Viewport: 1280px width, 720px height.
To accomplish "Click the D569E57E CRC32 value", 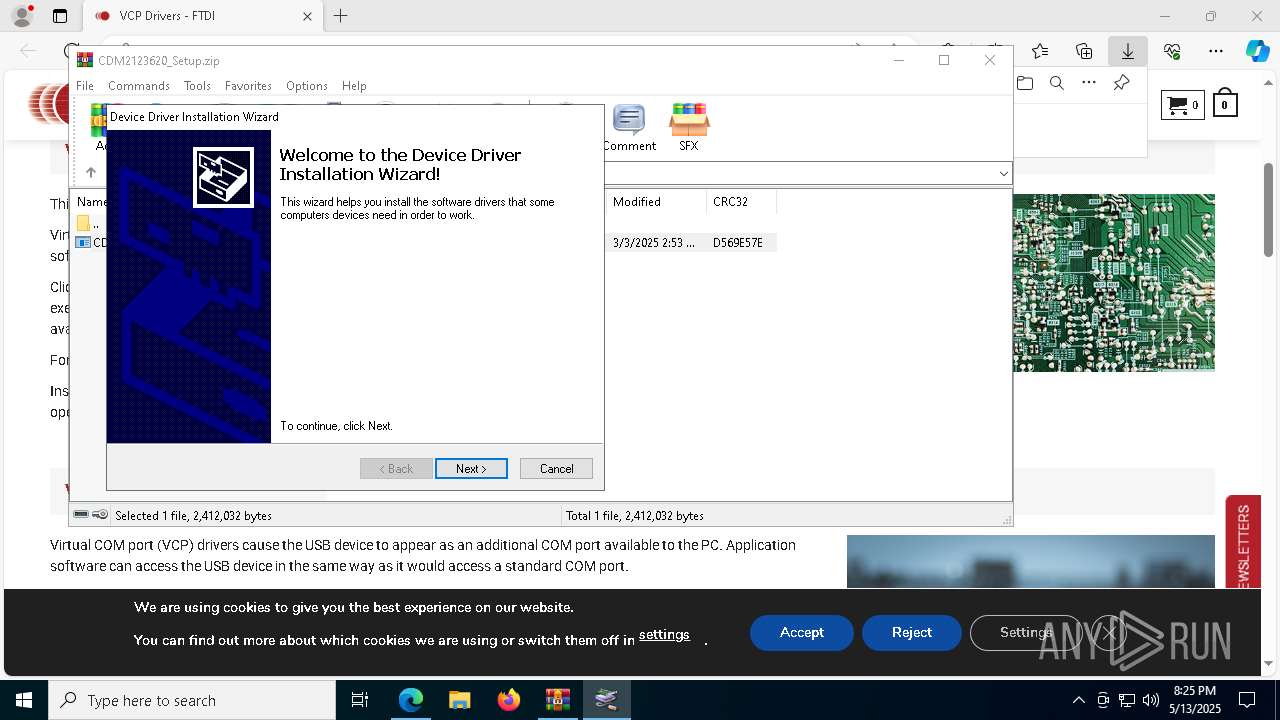I will coord(738,243).
